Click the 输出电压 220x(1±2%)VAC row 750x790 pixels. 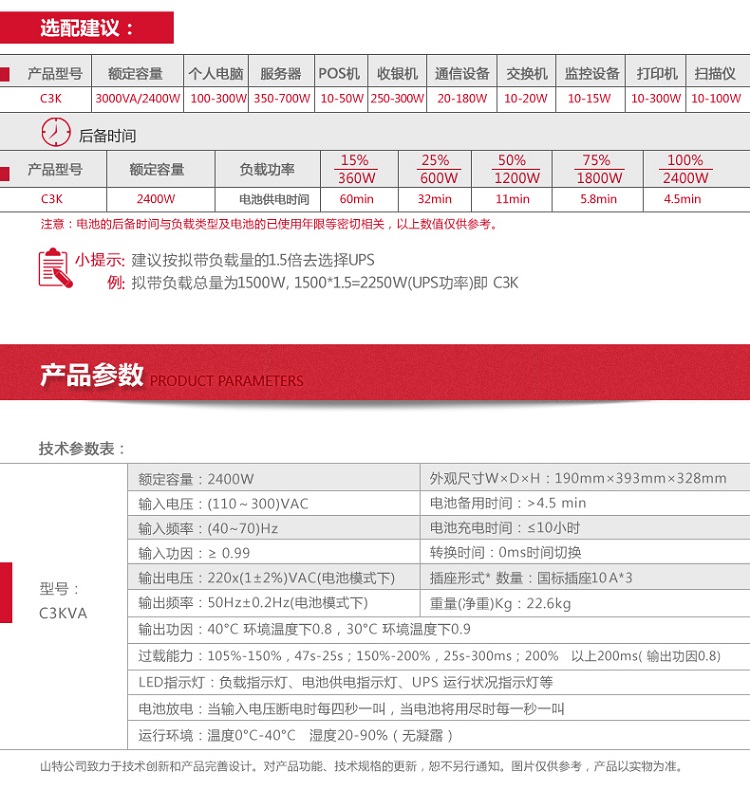point(274,577)
